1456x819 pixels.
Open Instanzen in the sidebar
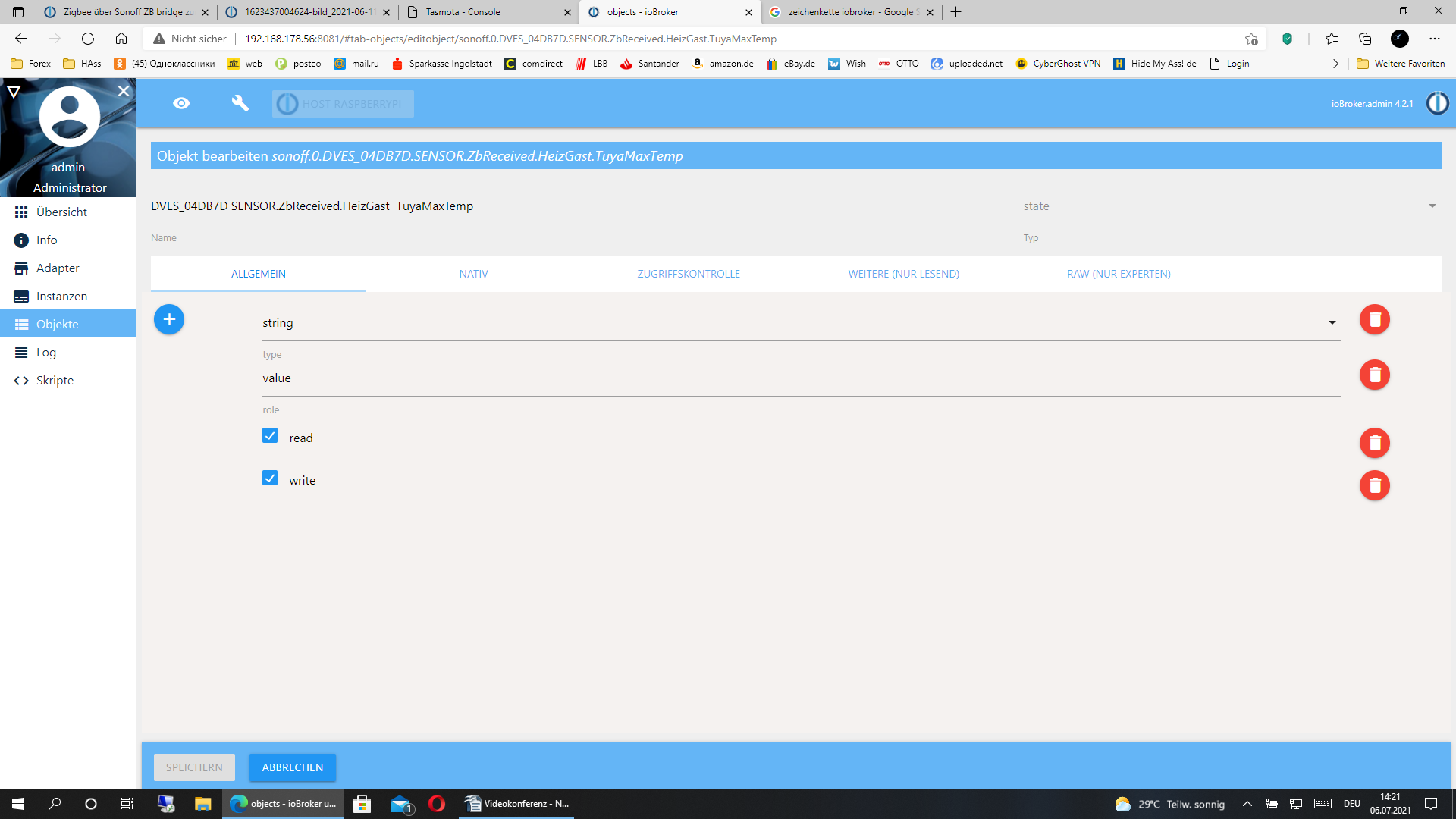[61, 296]
